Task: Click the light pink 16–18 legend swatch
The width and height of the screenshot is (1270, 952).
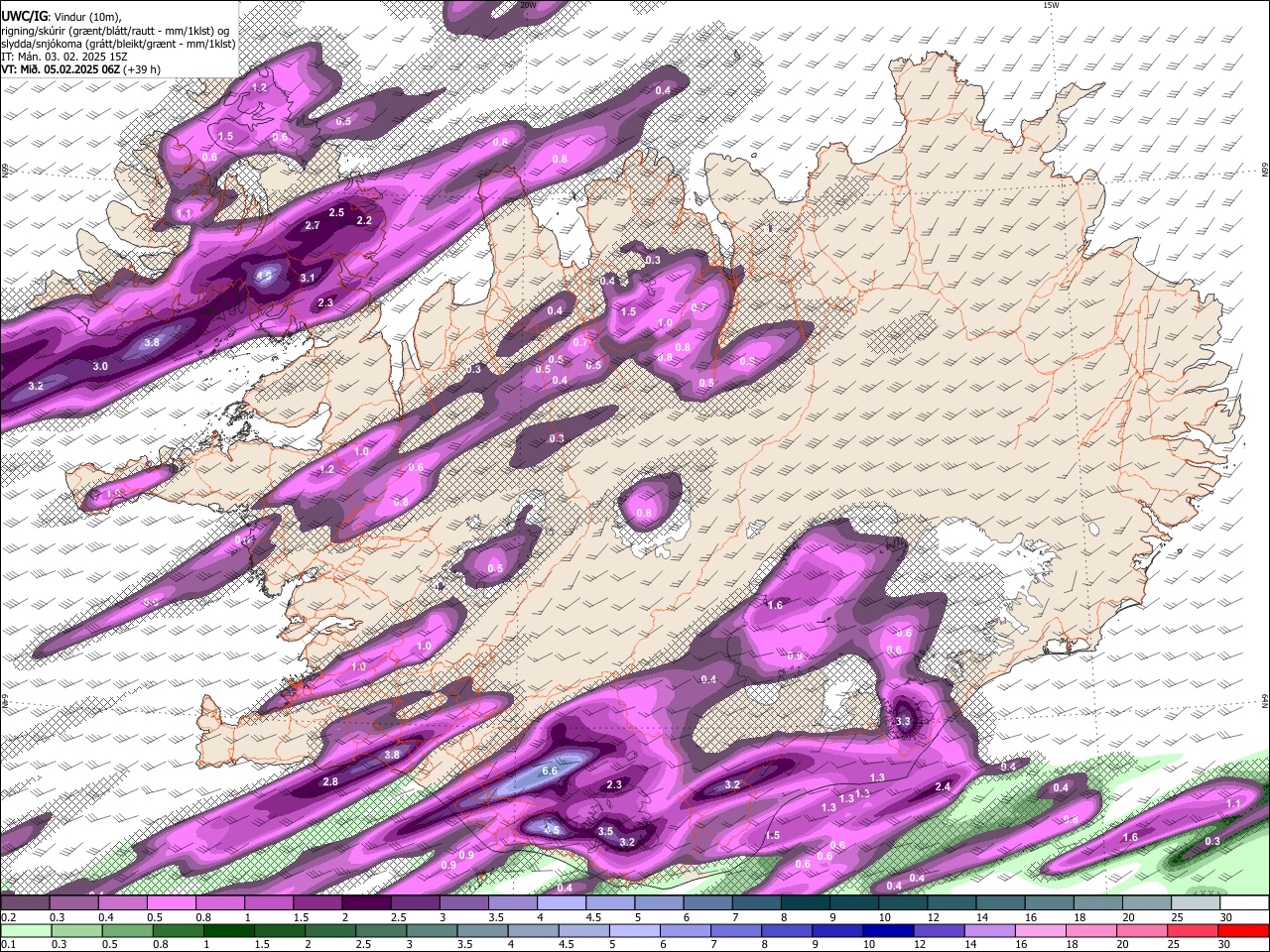Action: pos(1039,930)
